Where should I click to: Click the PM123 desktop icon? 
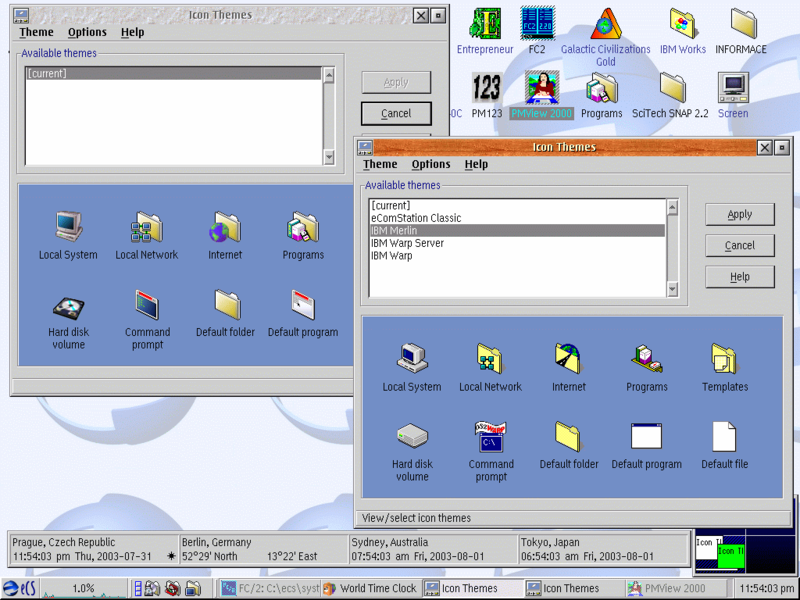point(486,87)
